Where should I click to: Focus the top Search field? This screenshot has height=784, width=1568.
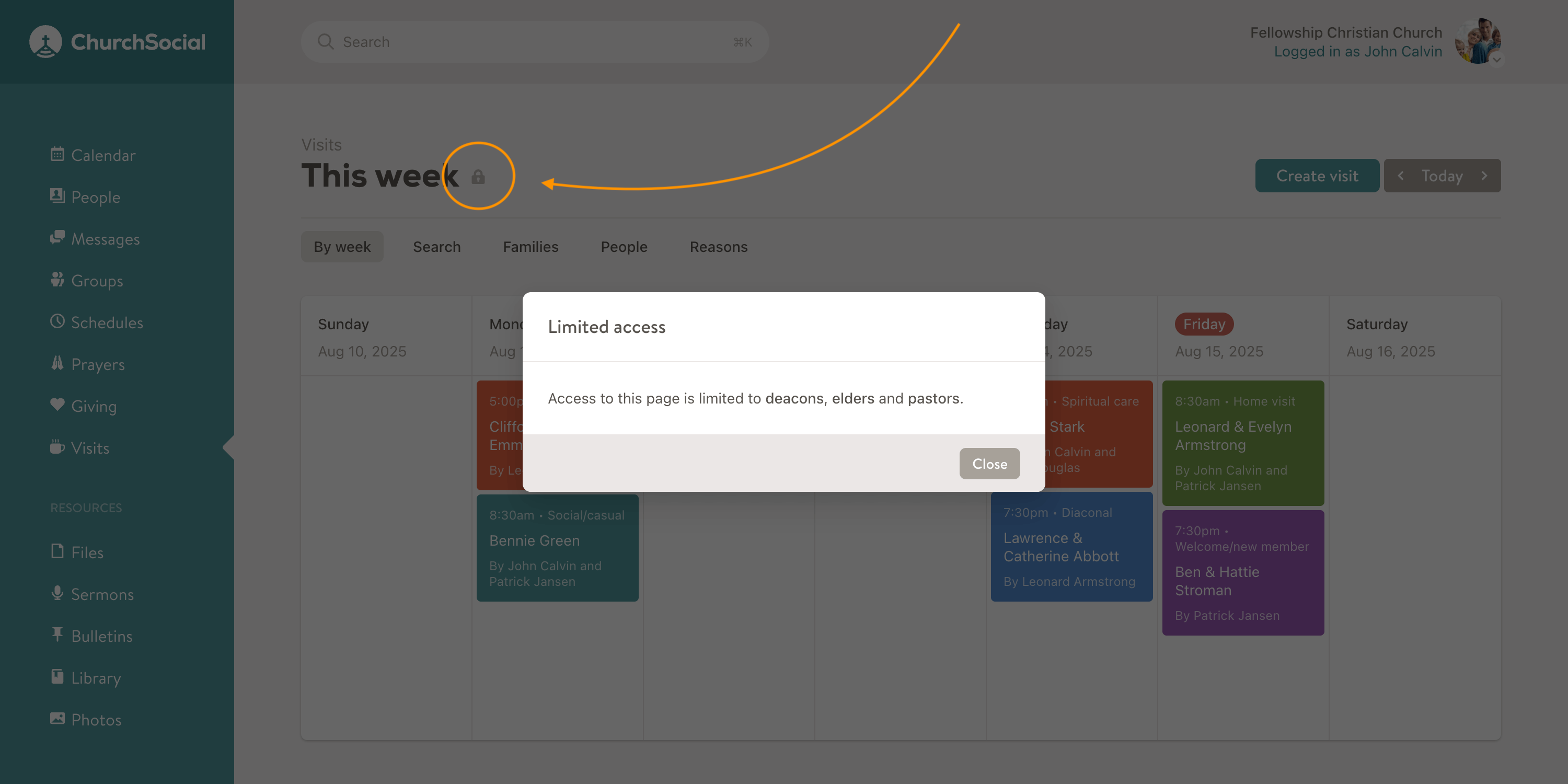[x=535, y=41]
